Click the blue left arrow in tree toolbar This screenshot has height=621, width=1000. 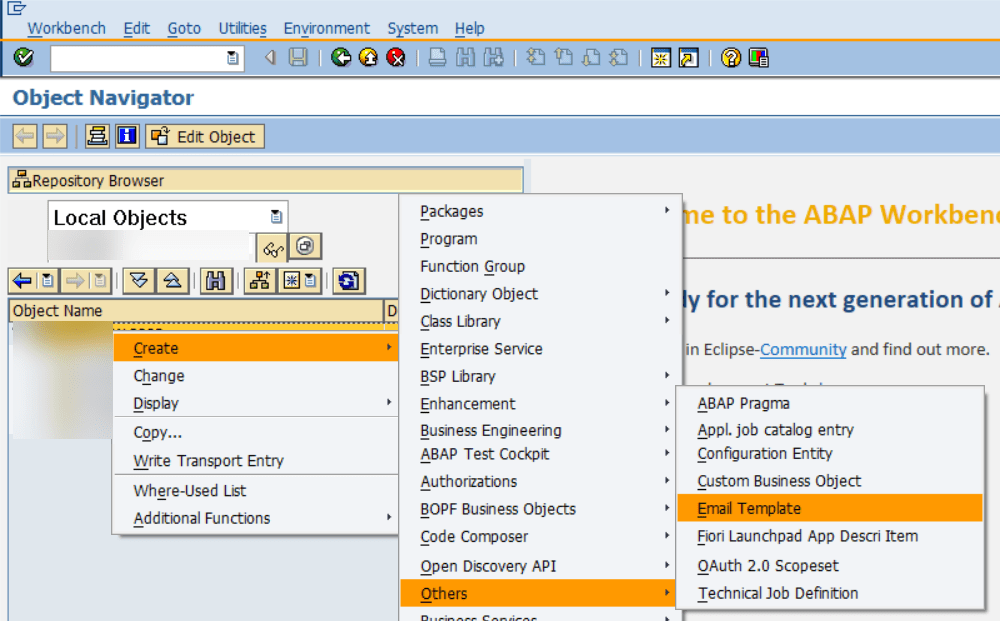tap(22, 281)
